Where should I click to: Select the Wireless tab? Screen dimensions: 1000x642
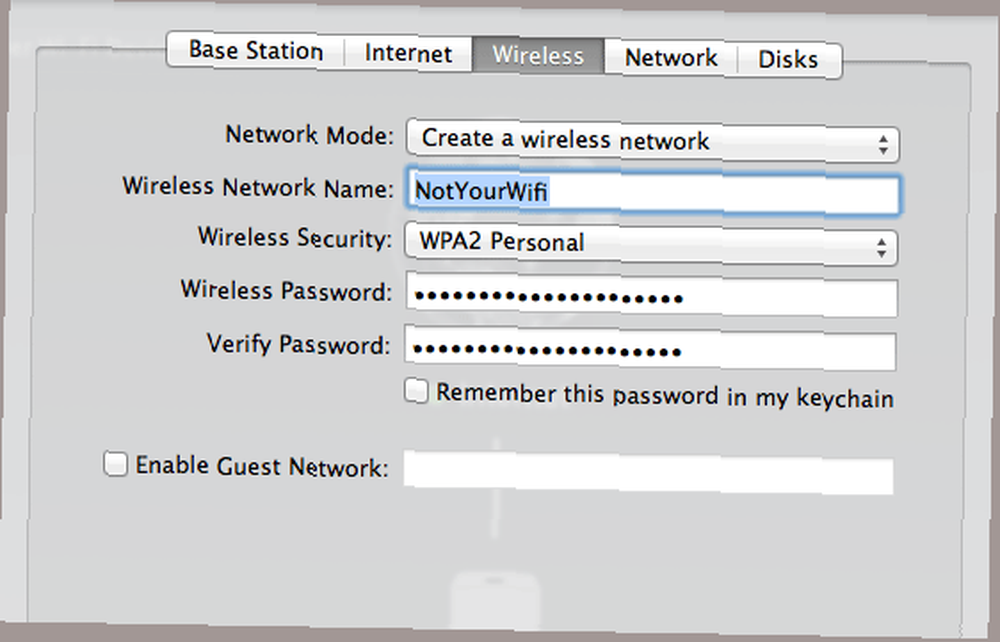538,55
